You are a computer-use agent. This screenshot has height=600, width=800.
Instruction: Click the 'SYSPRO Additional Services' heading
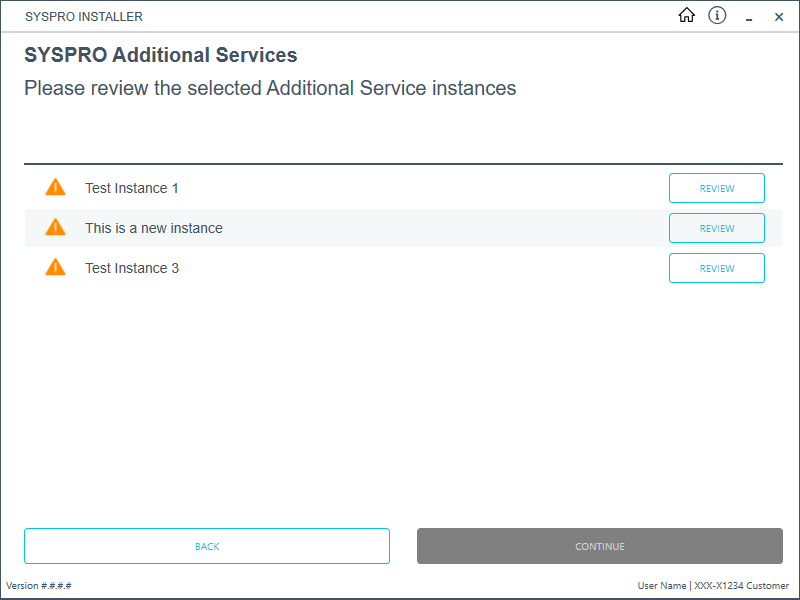pos(161,56)
